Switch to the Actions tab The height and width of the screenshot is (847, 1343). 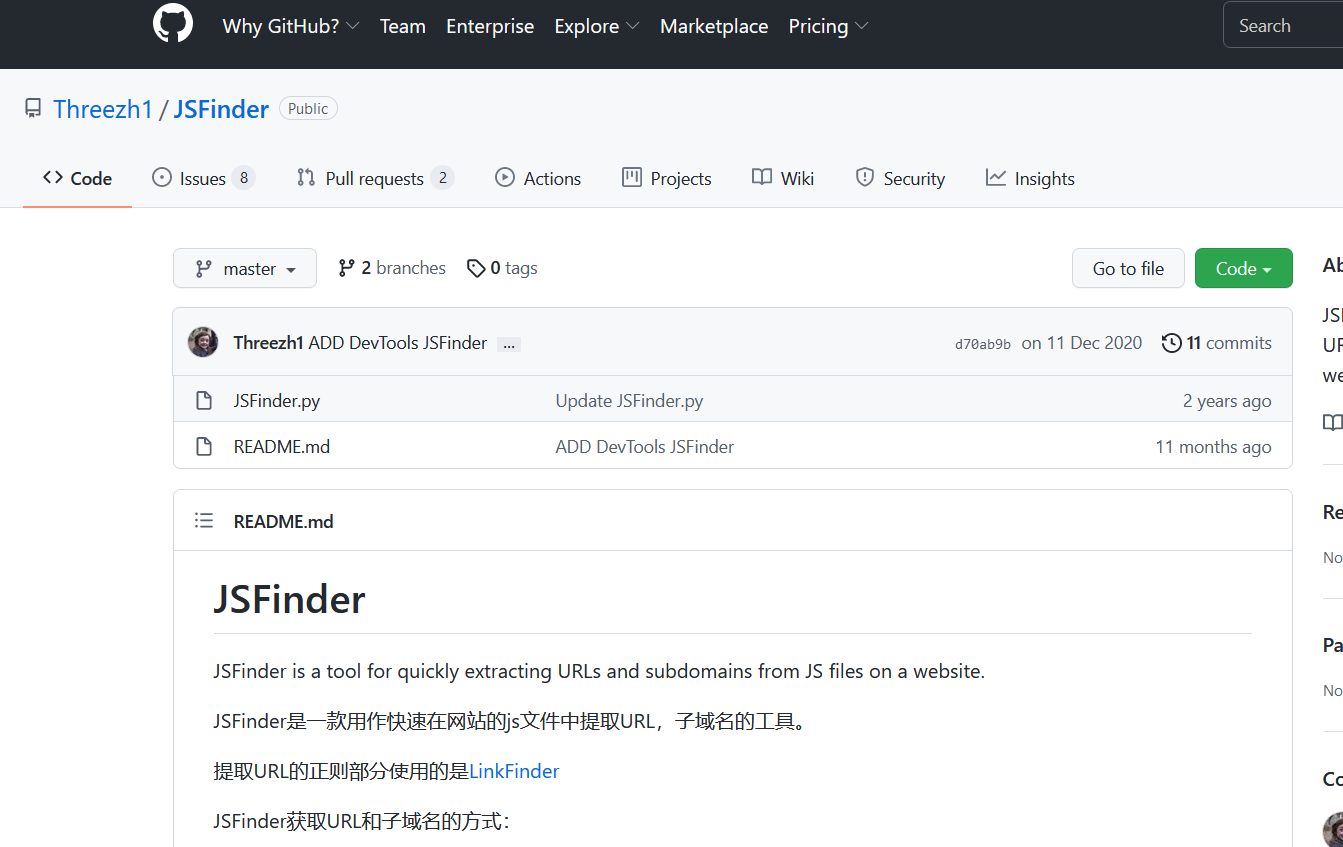(538, 178)
